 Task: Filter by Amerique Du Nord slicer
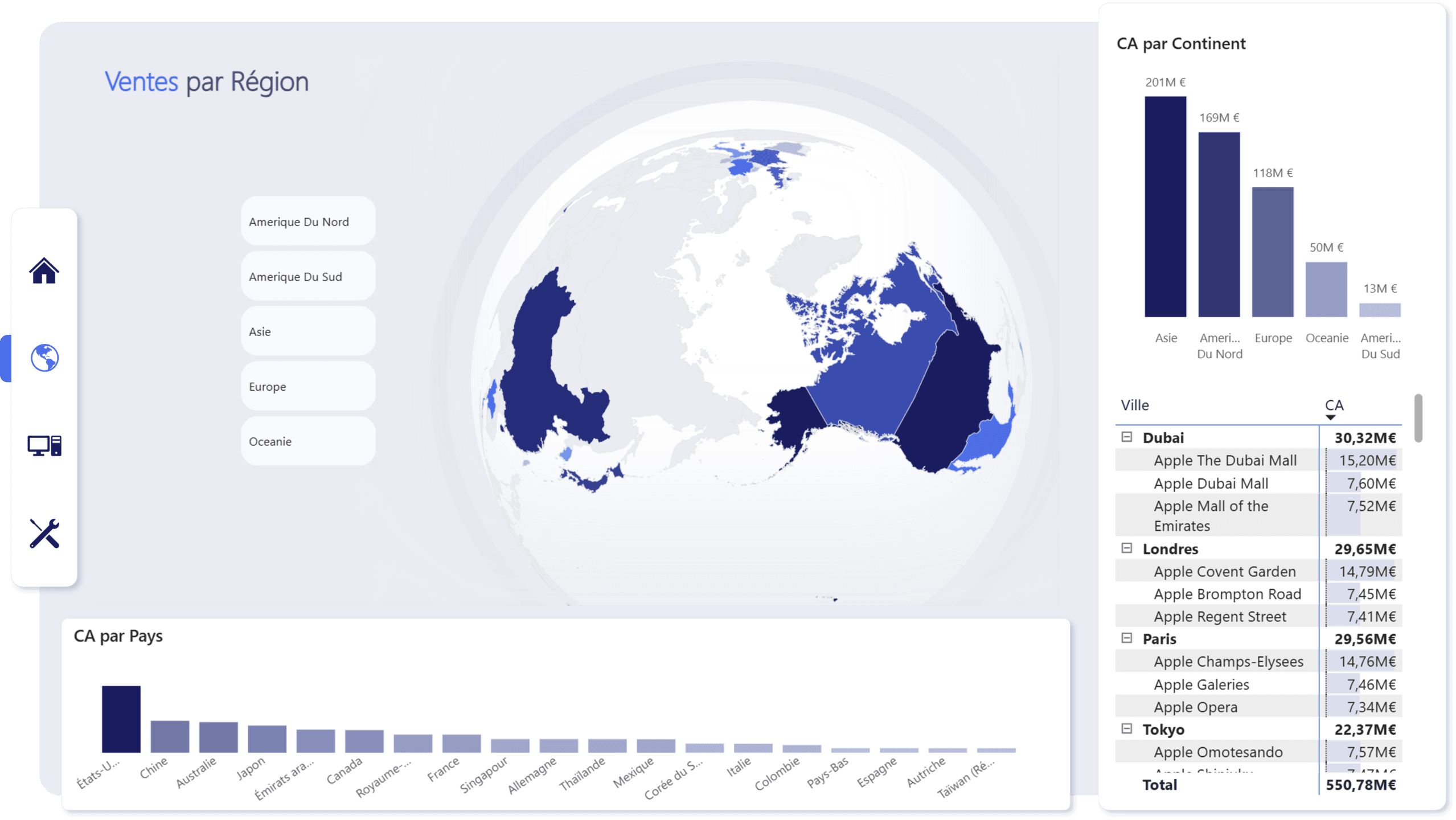point(308,222)
